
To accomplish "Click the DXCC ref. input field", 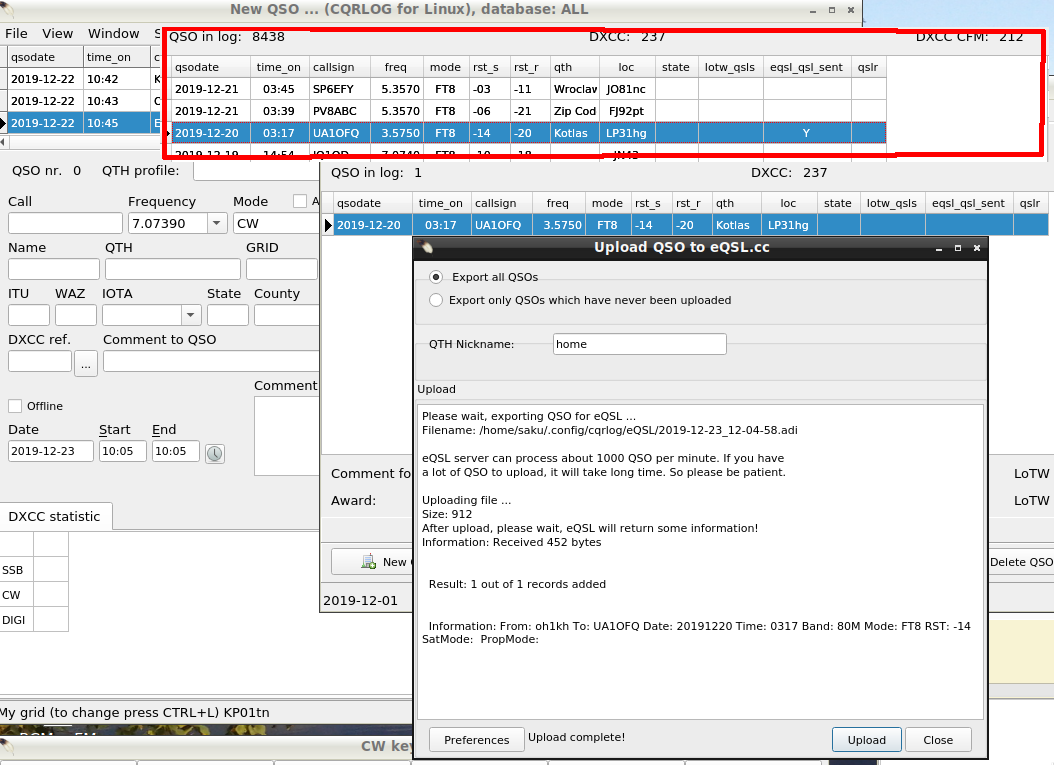I will click(x=40, y=361).
